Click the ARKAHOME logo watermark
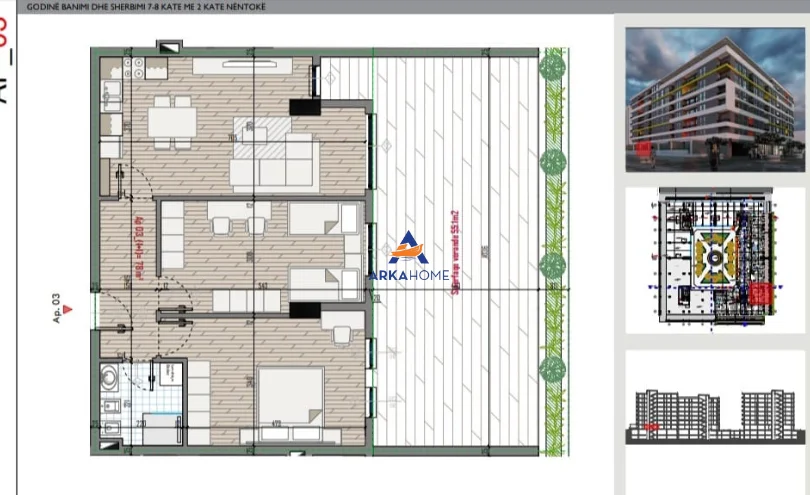This screenshot has width=810, height=495. (408, 260)
